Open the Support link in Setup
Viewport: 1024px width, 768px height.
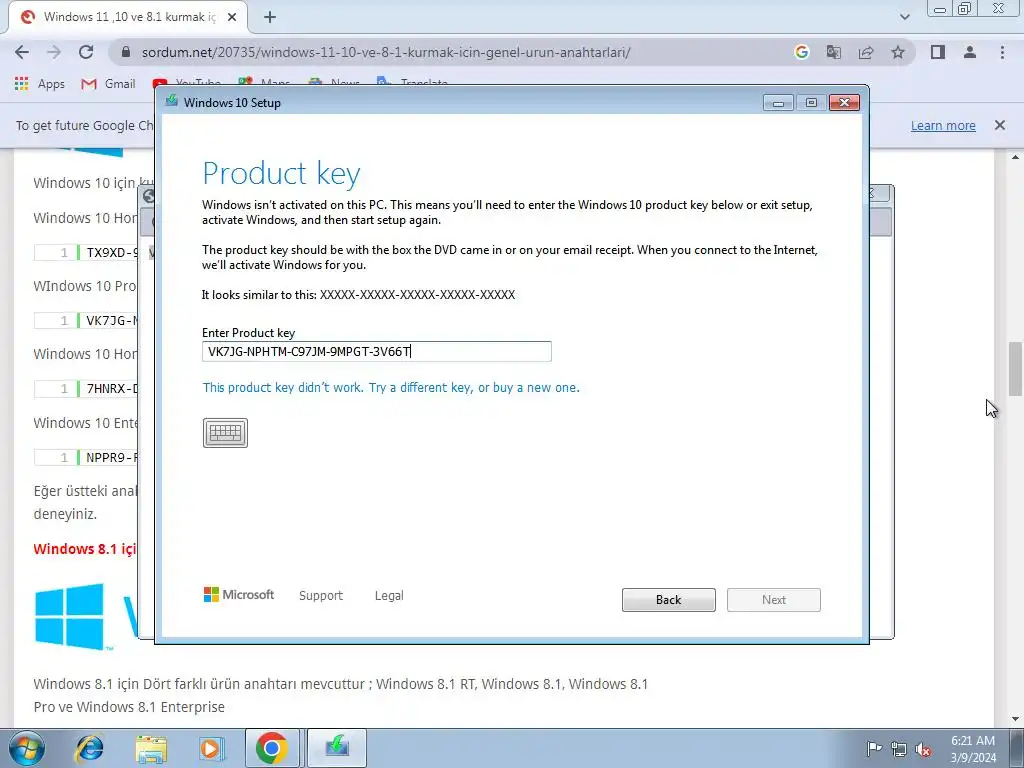coord(321,596)
